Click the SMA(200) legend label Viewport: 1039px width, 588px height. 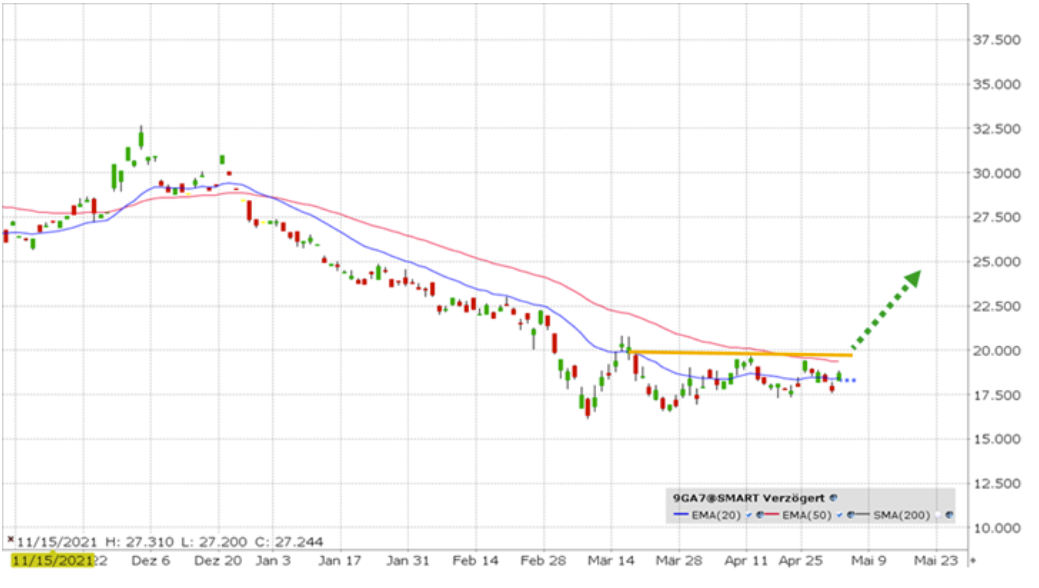[902, 515]
